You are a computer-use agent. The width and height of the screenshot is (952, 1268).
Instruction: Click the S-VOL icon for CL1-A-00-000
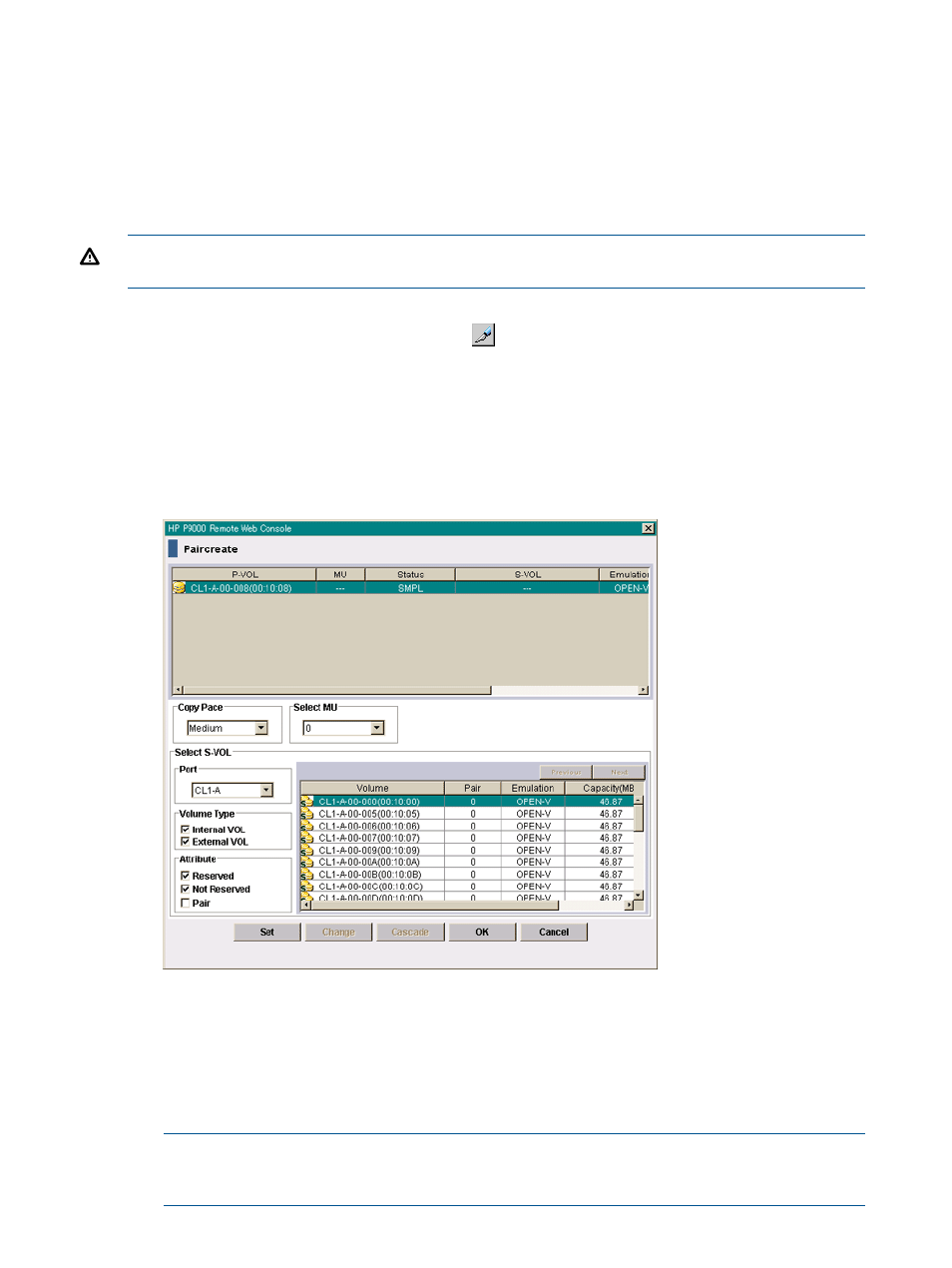(307, 802)
